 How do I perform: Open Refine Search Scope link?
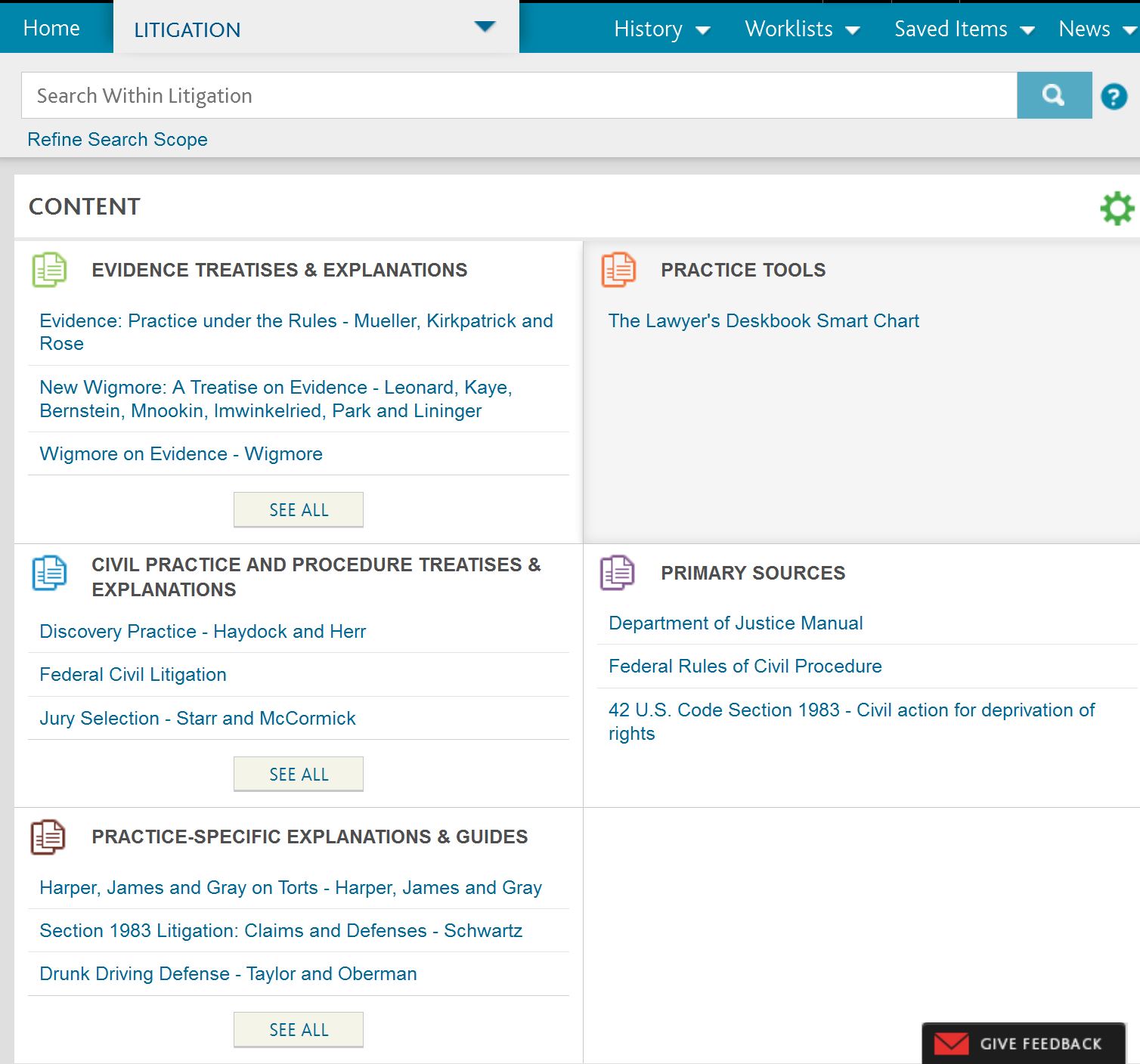pos(117,140)
